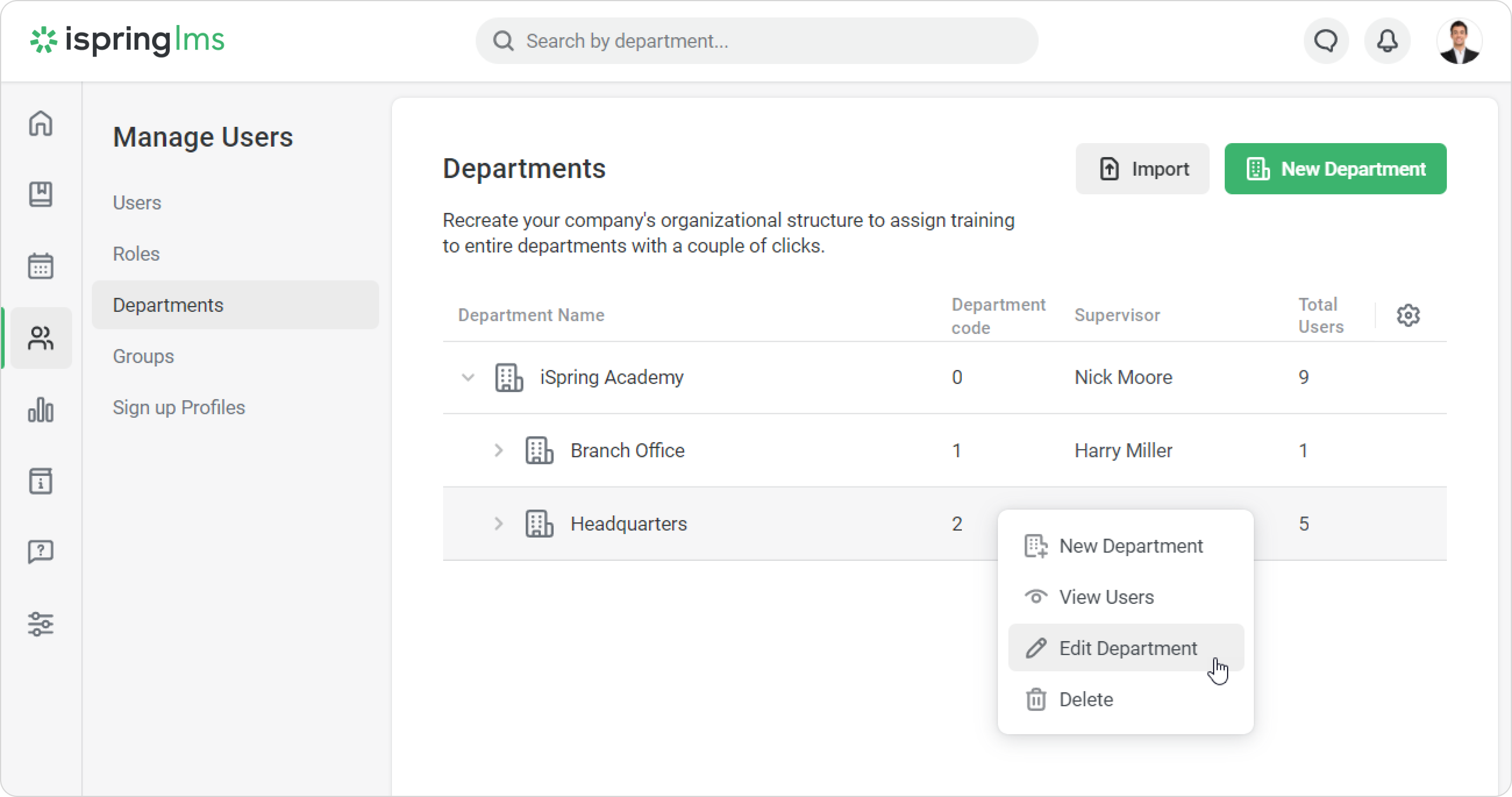
Task: Open the Home icon in sidebar
Action: (x=40, y=123)
